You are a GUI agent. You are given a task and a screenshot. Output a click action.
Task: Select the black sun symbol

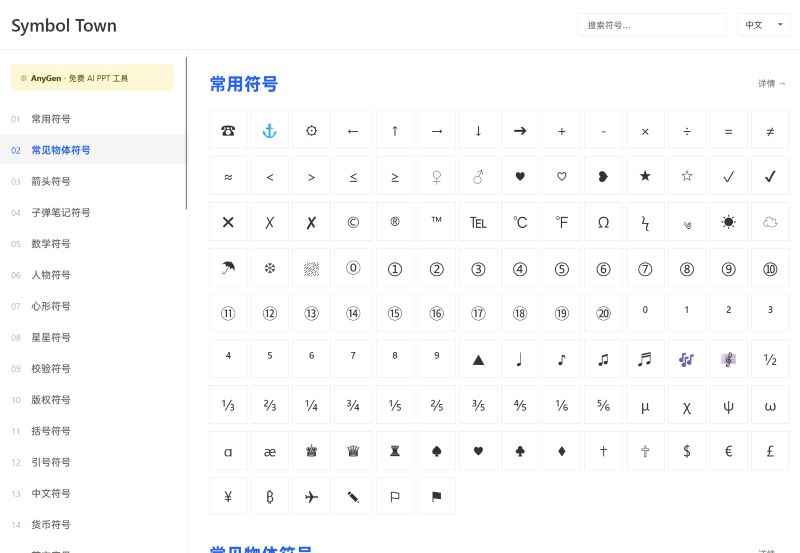728,222
